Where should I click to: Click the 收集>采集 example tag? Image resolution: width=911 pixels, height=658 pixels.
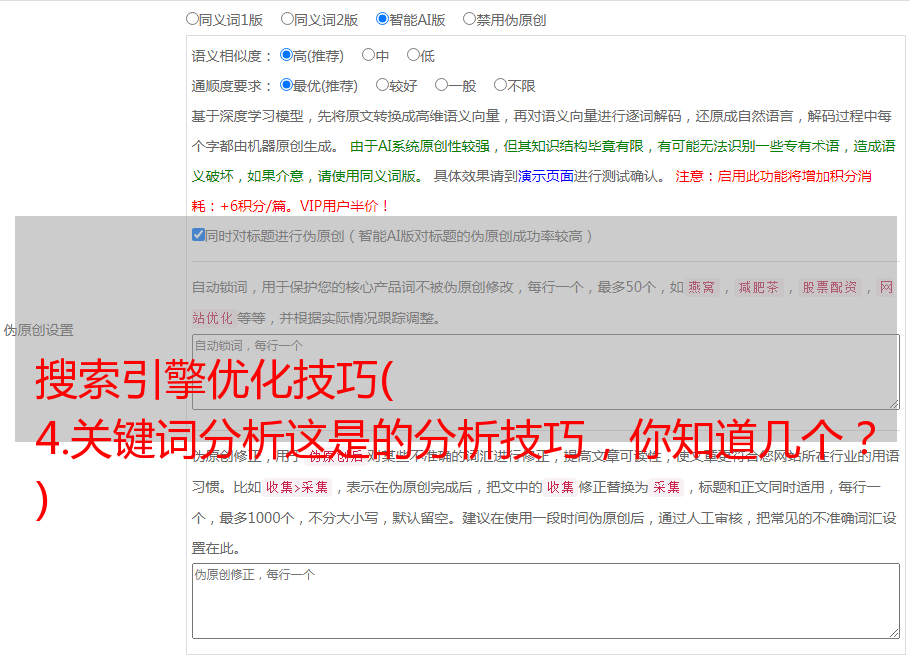297,487
